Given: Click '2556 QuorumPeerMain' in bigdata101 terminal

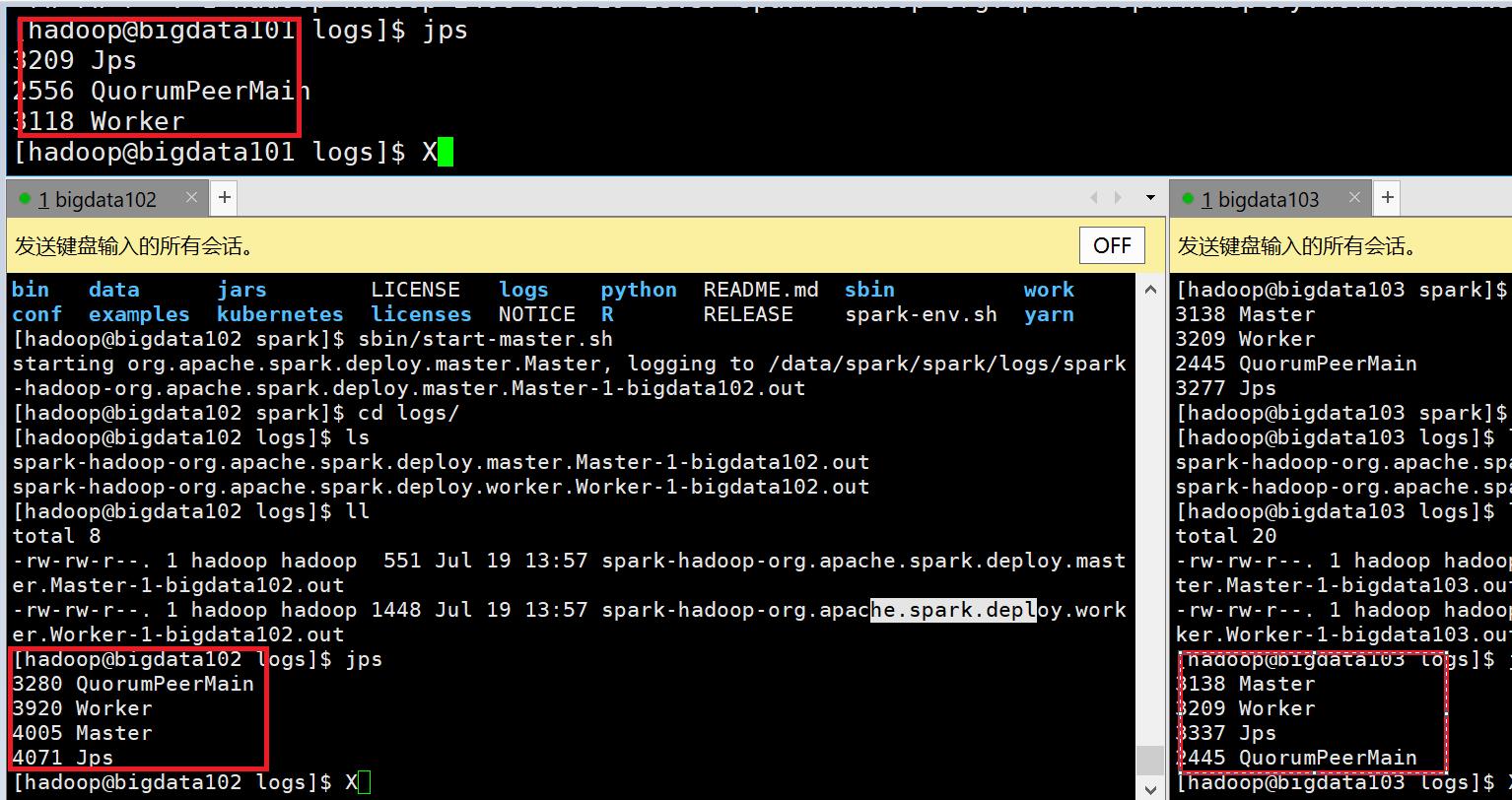Looking at the screenshot, I should click(x=162, y=91).
